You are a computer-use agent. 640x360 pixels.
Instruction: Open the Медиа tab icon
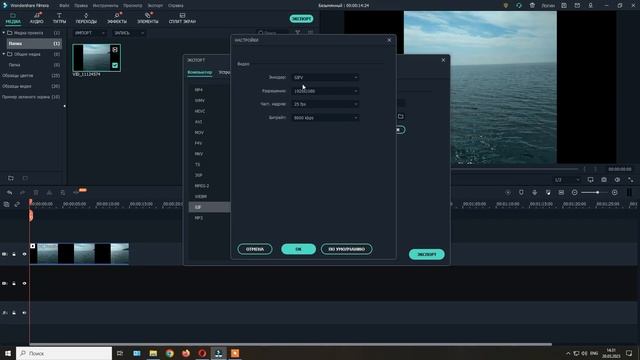(x=13, y=18)
